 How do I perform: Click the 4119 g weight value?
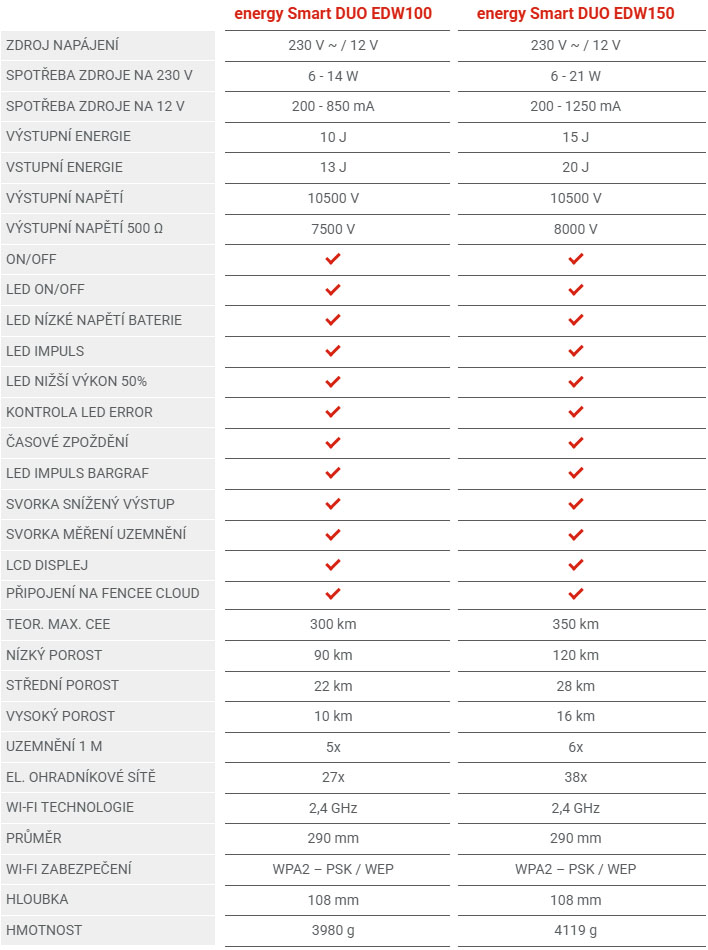coord(575,930)
